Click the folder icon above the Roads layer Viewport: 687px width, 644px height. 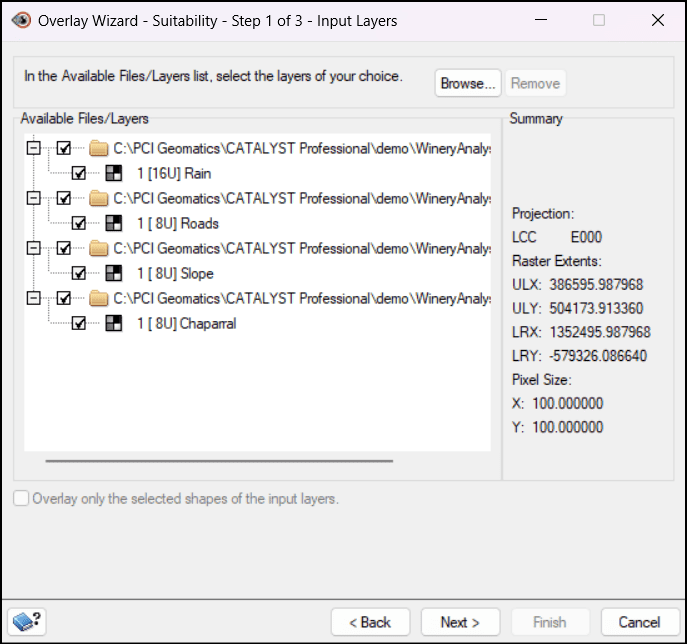[99, 198]
